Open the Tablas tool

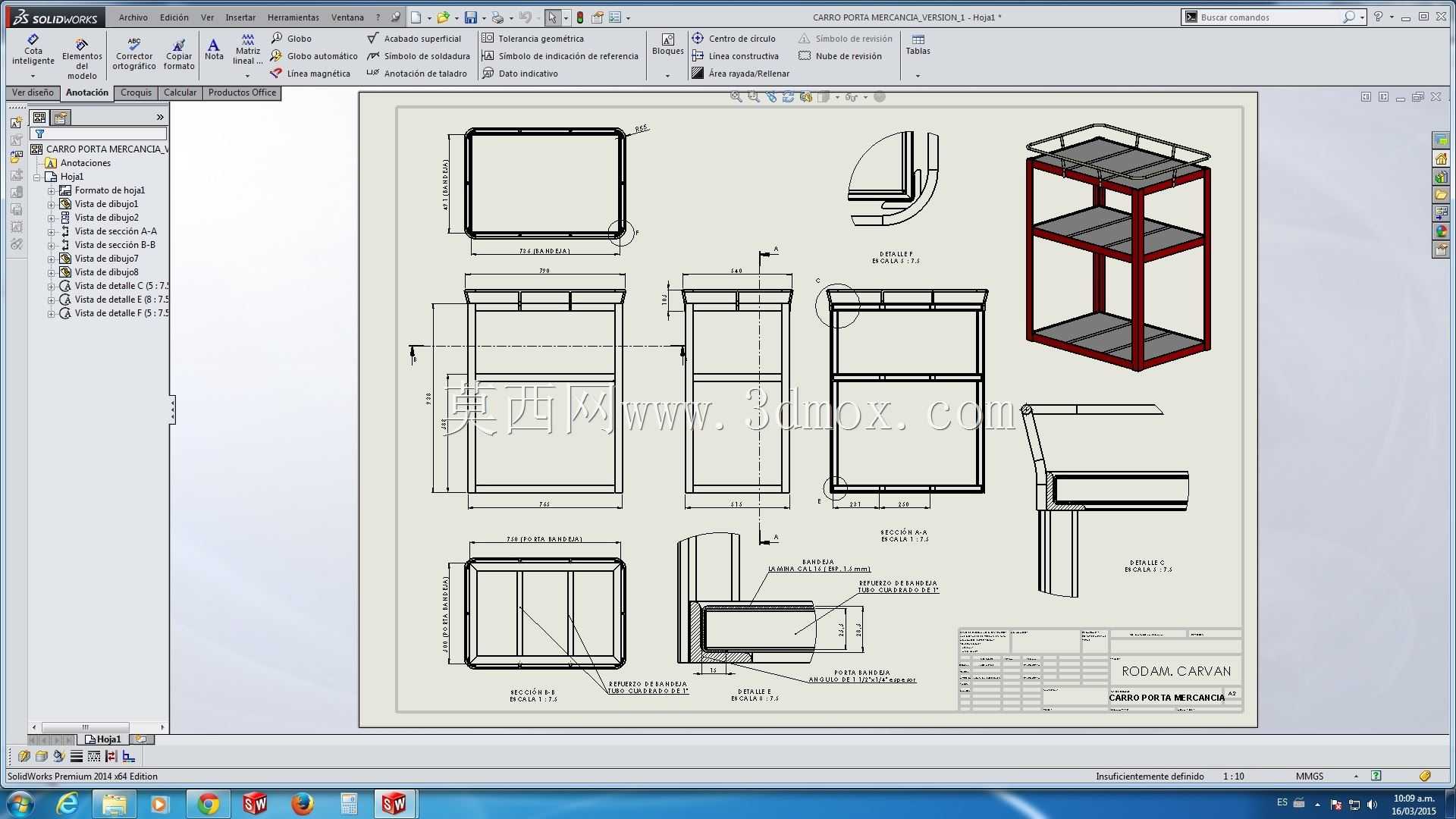coord(918,44)
